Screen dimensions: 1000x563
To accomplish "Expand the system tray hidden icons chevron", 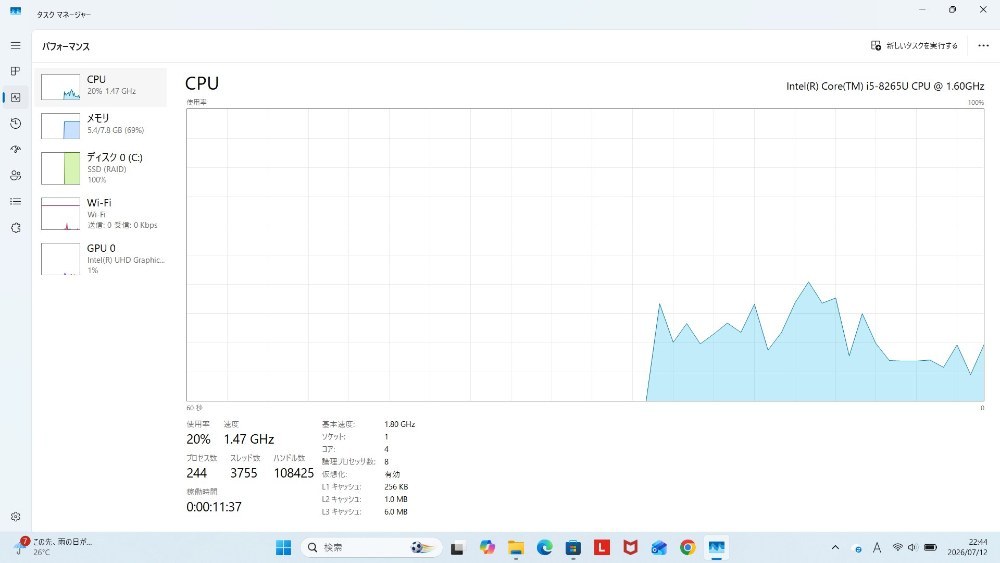I will (x=835, y=548).
